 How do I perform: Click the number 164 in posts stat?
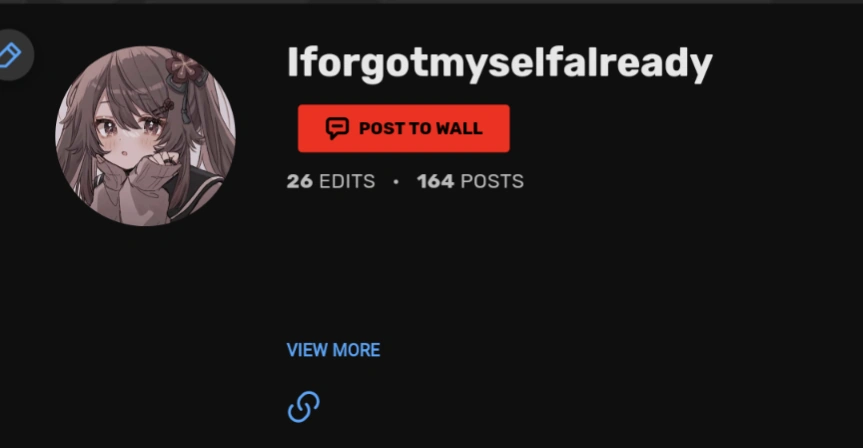click(435, 181)
